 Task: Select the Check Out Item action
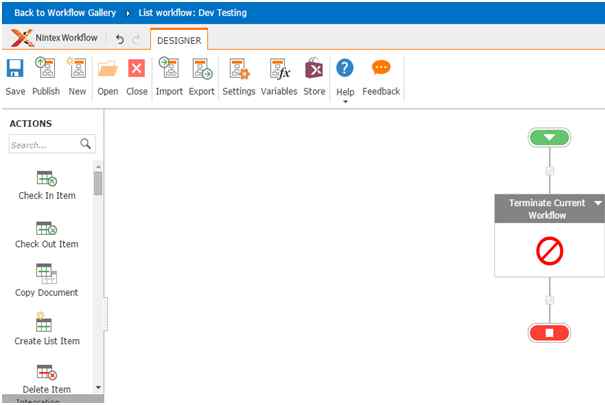click(47, 234)
